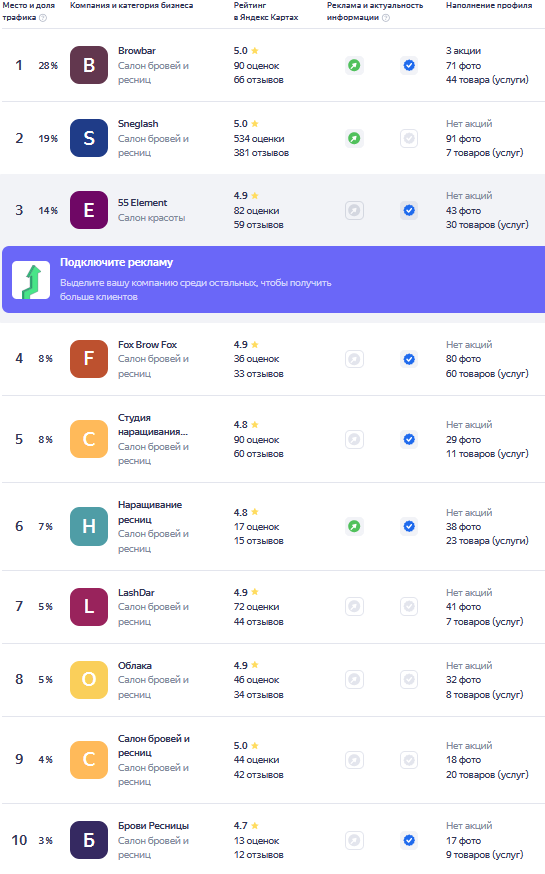Image resolution: width=545 pixels, height=874 pixels.
Task: Click the Browbar company avatar letter B
Action: pos(89,65)
